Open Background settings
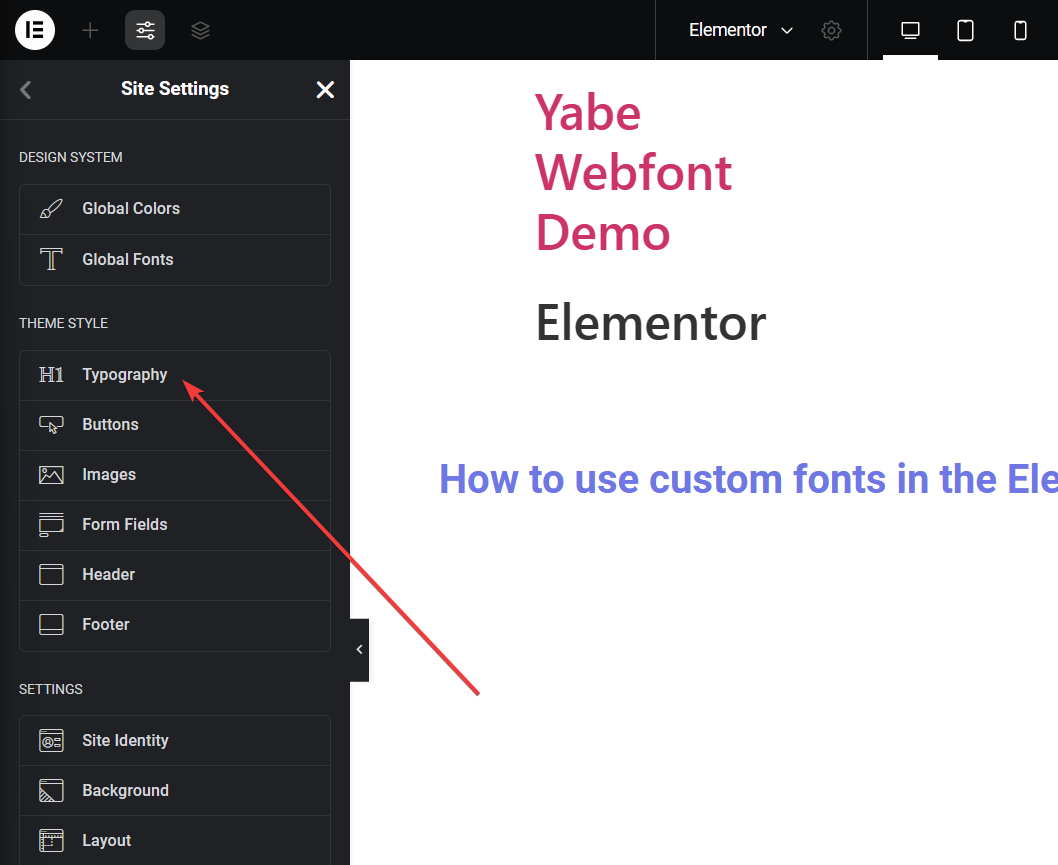The image size is (1058, 865). click(x=175, y=791)
